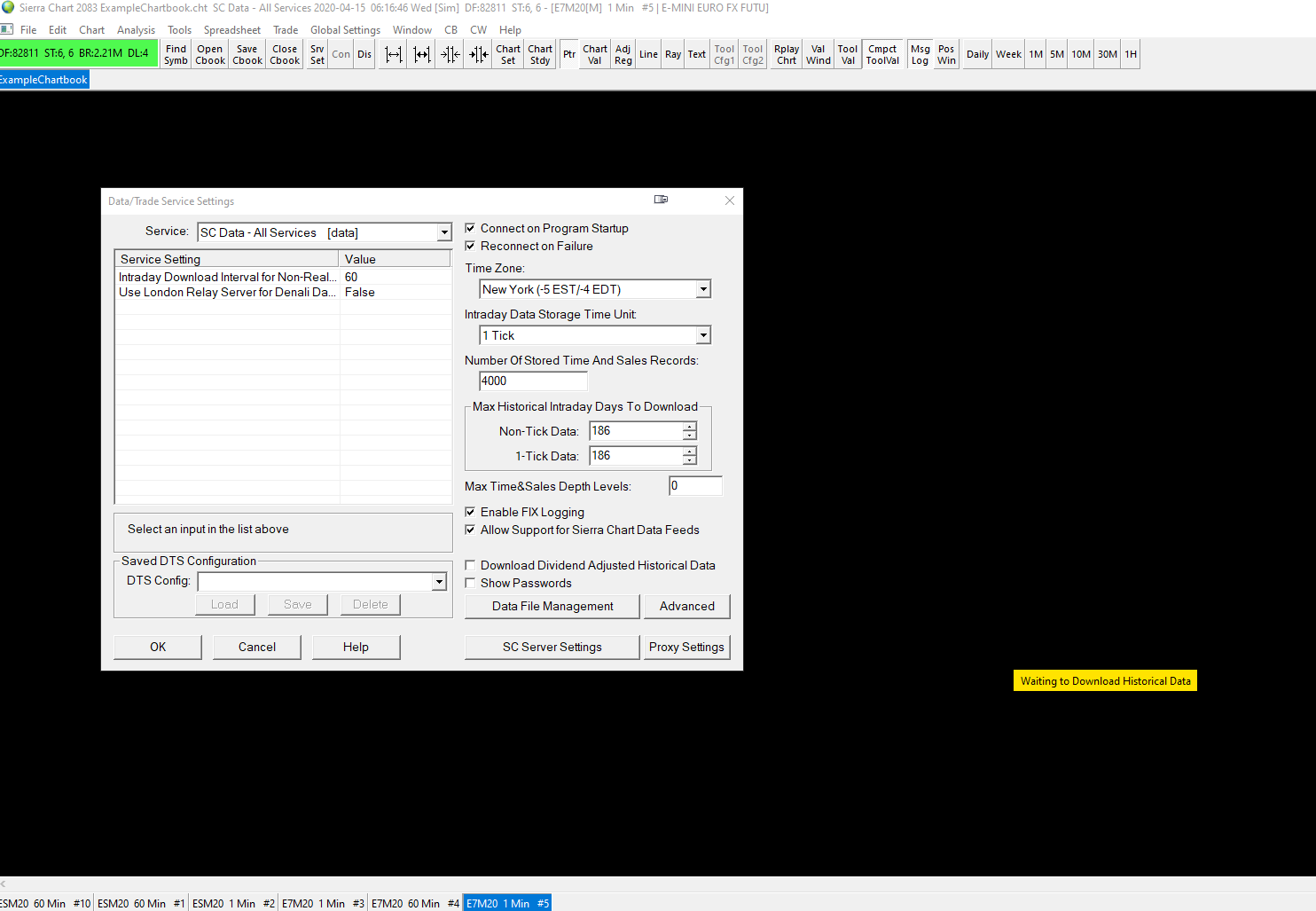
Task: Switch chart to the 5M timeframe
Action: [1057, 55]
